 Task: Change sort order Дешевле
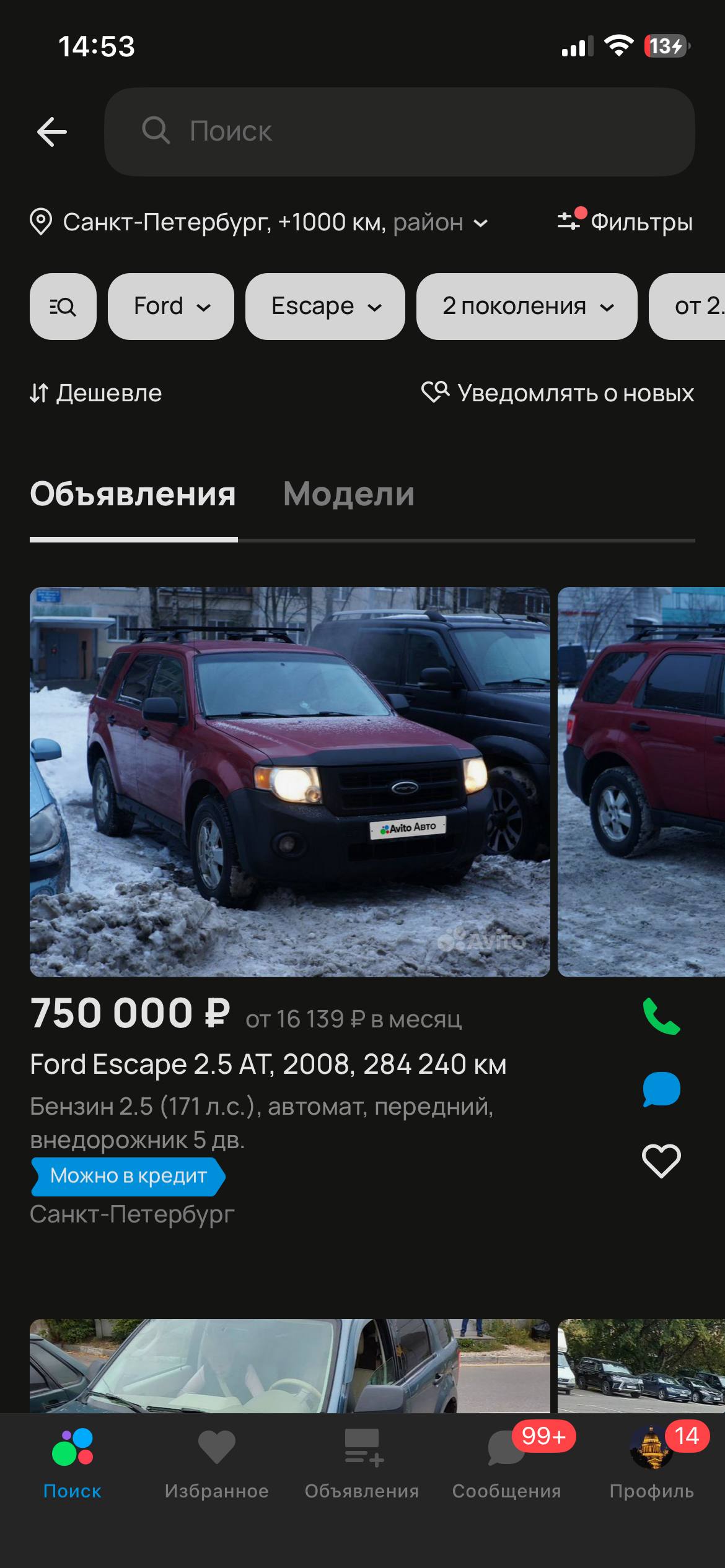coord(96,393)
